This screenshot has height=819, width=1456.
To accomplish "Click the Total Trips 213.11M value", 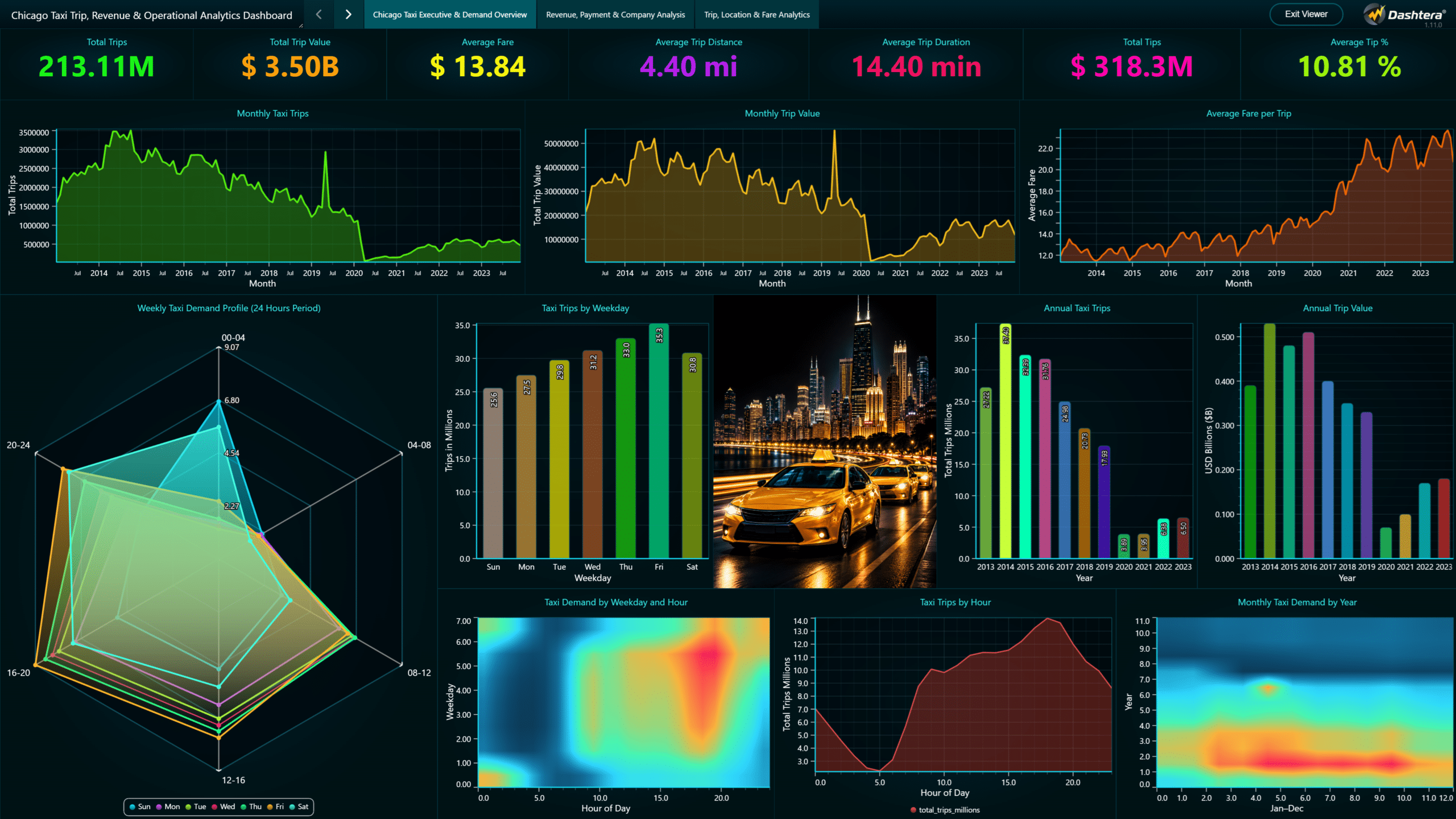I will click(96, 67).
